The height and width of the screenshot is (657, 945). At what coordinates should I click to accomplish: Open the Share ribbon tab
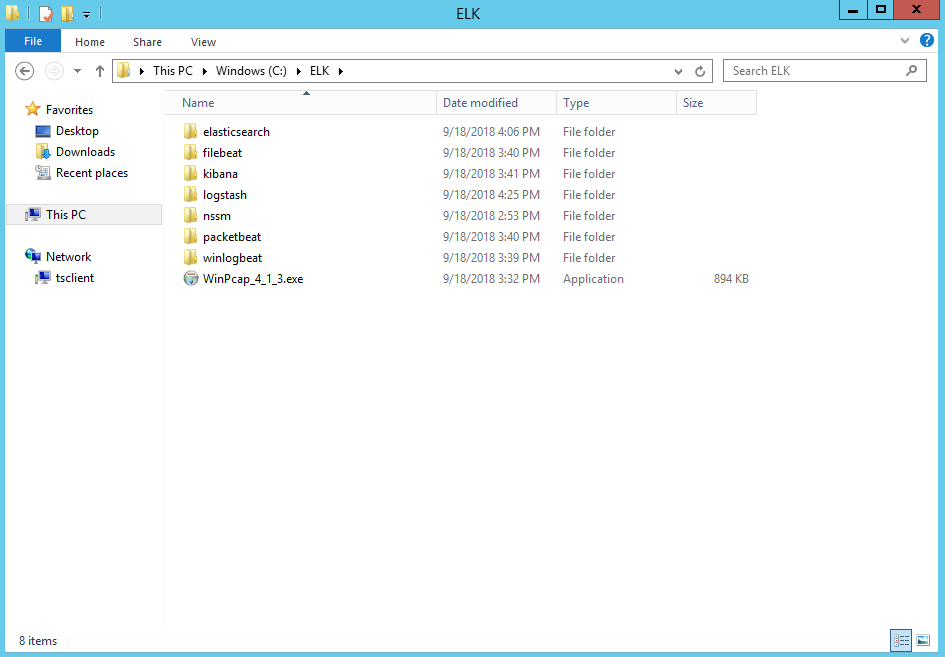click(x=148, y=42)
